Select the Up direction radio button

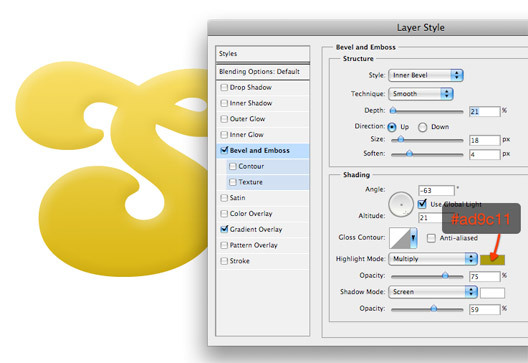pos(392,127)
